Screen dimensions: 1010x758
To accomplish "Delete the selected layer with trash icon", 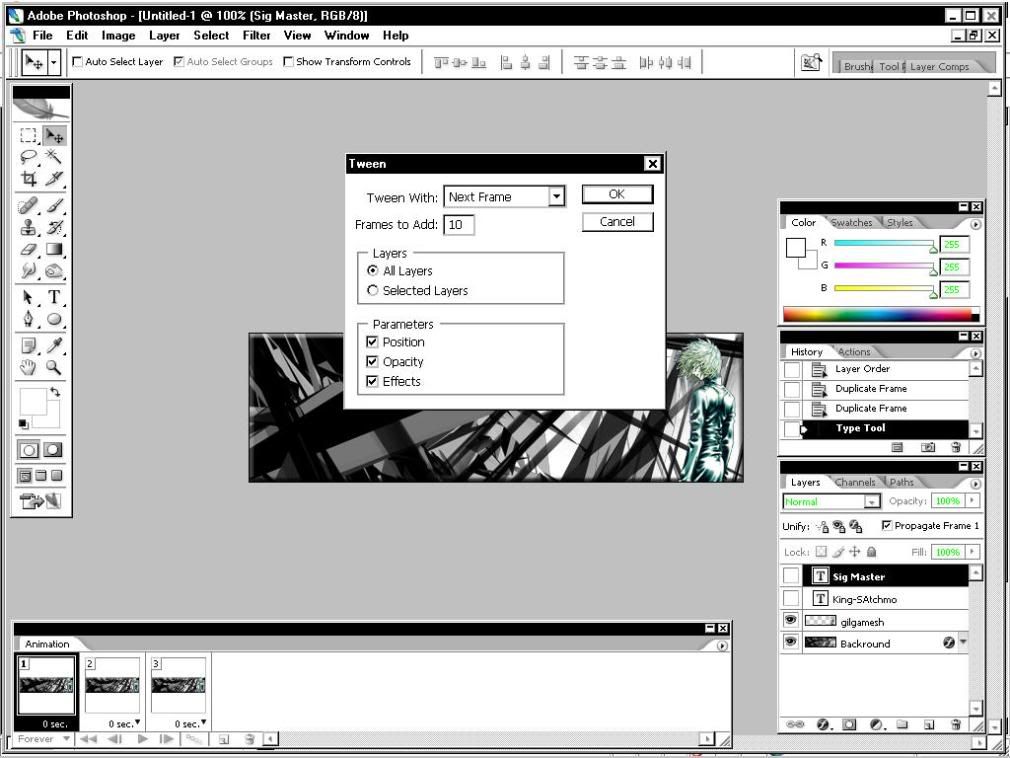I will tap(956, 725).
